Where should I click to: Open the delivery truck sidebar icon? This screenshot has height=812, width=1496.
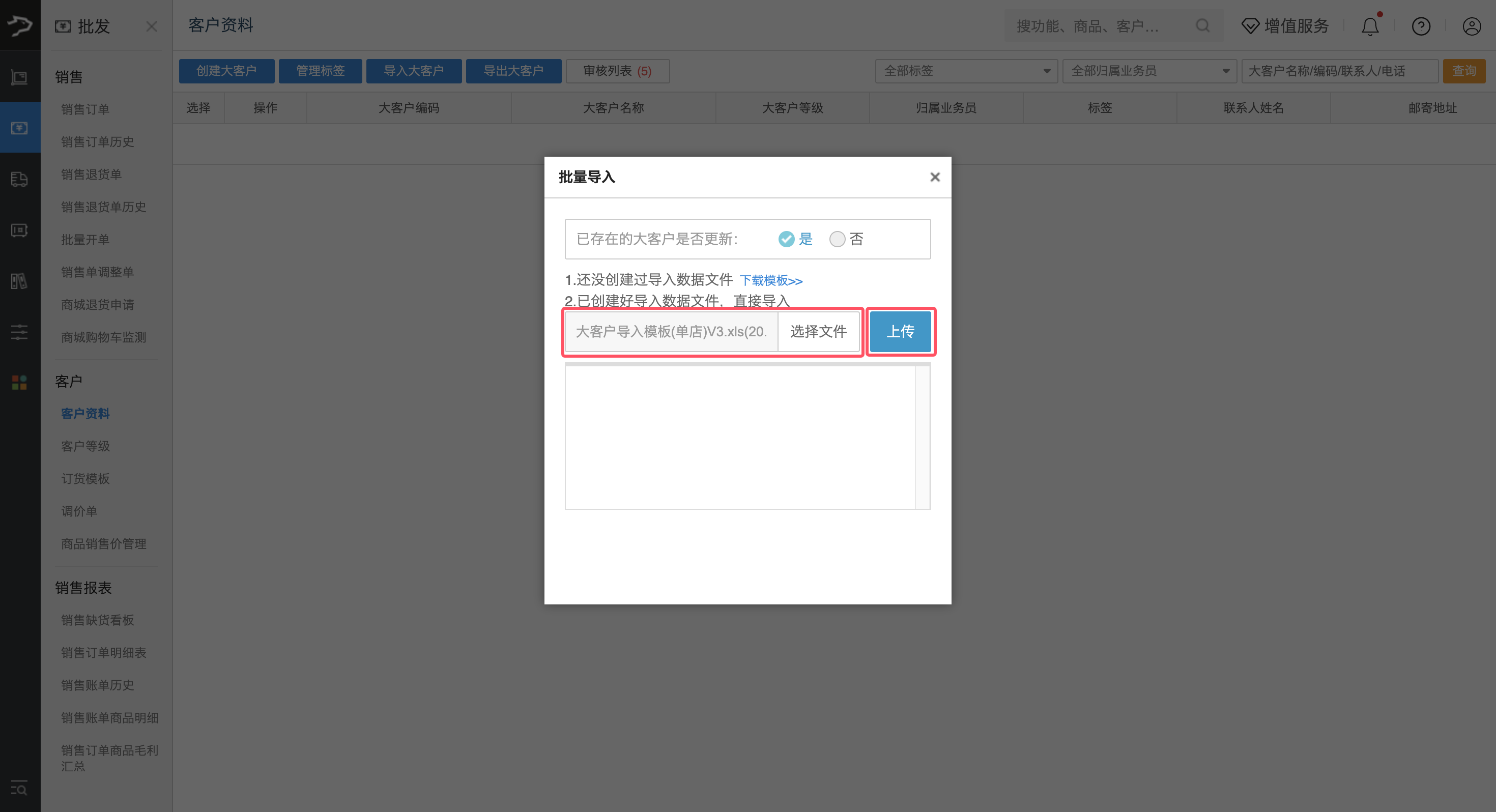coord(19,180)
